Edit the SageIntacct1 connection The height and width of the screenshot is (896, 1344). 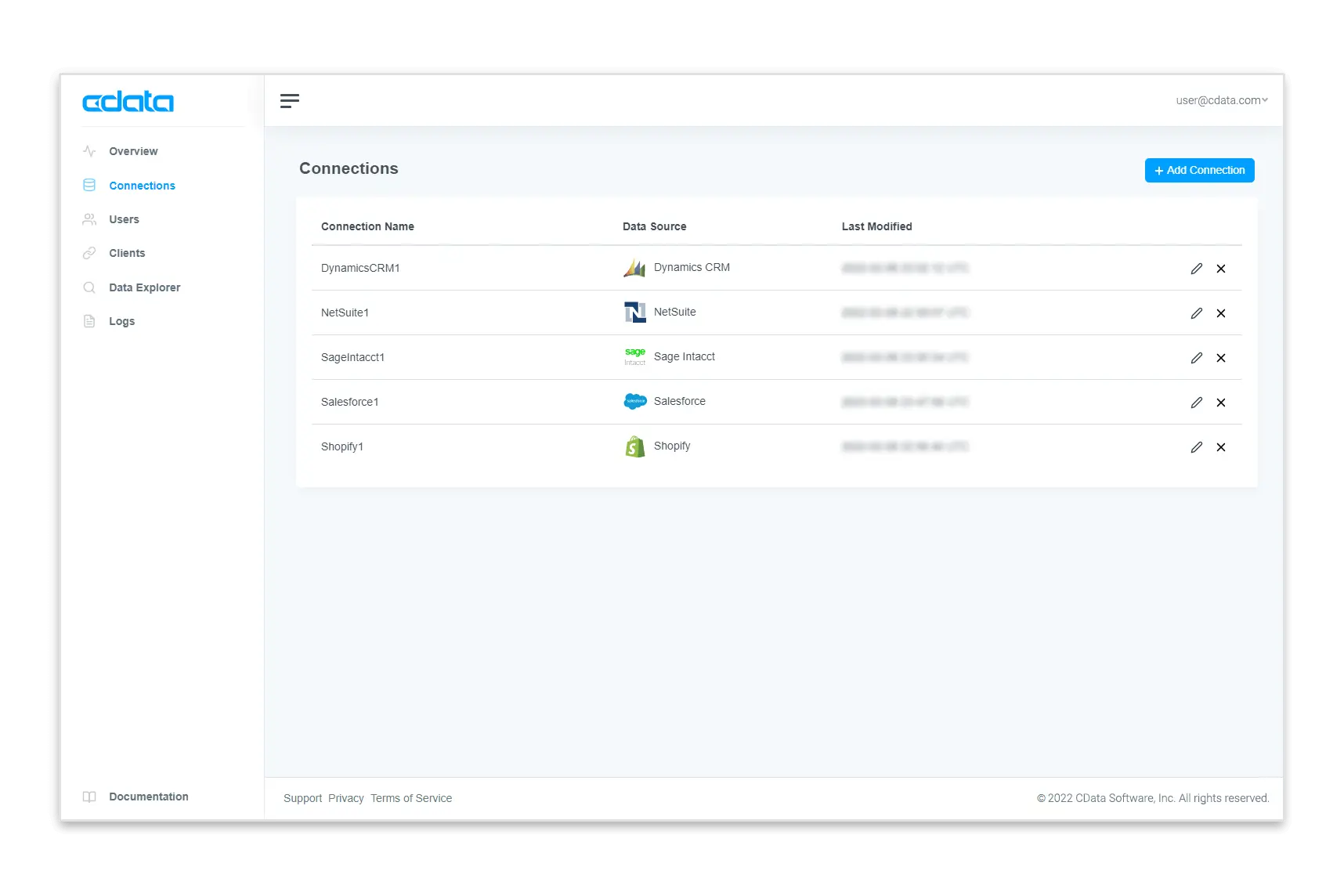tap(1196, 358)
